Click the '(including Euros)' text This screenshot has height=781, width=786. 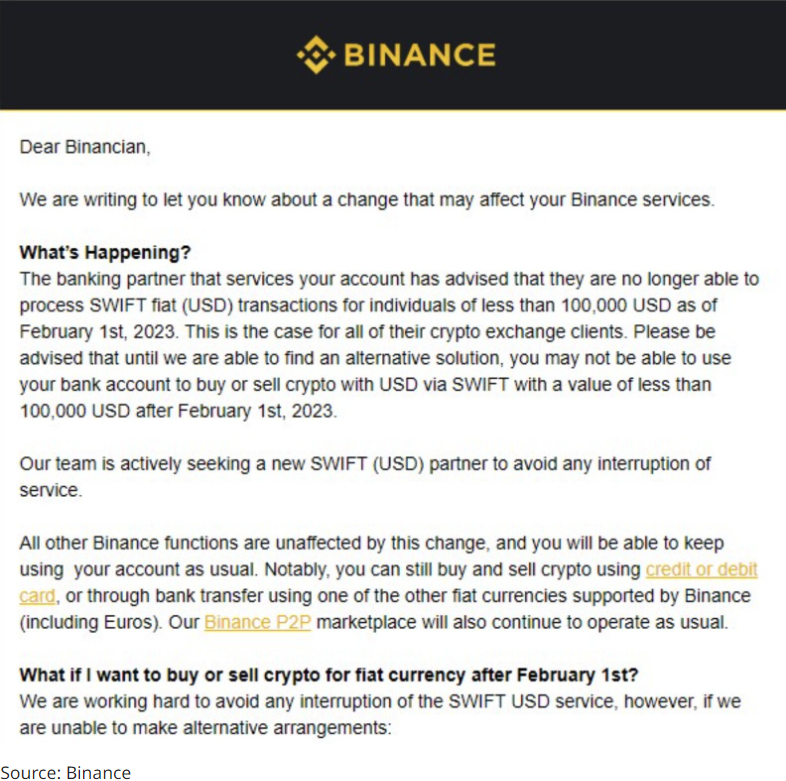[91, 622]
